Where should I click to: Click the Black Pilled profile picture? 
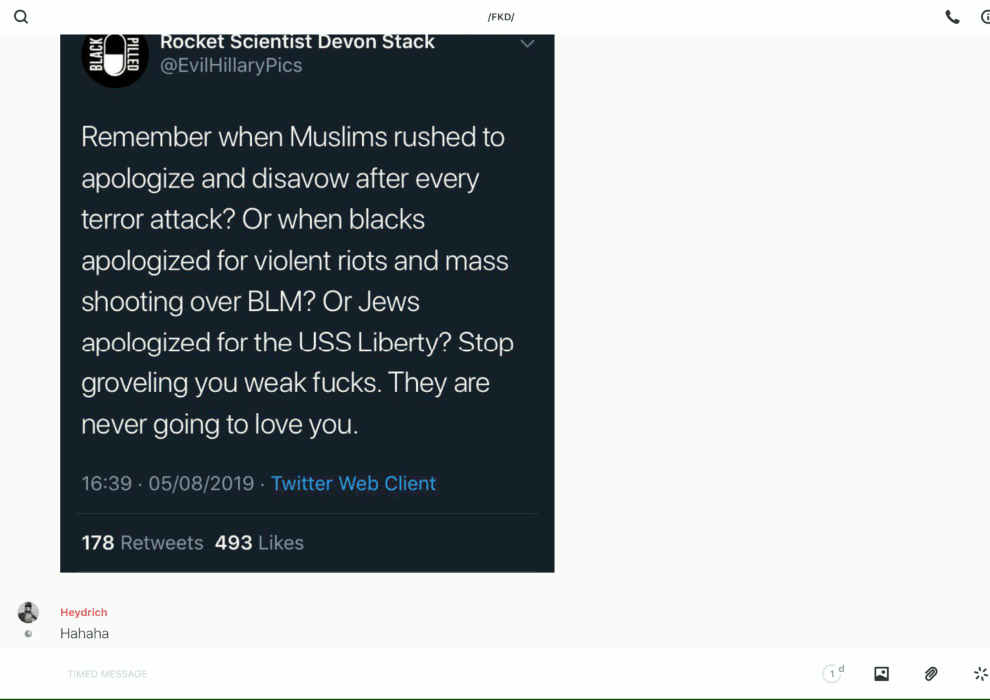coord(115,57)
